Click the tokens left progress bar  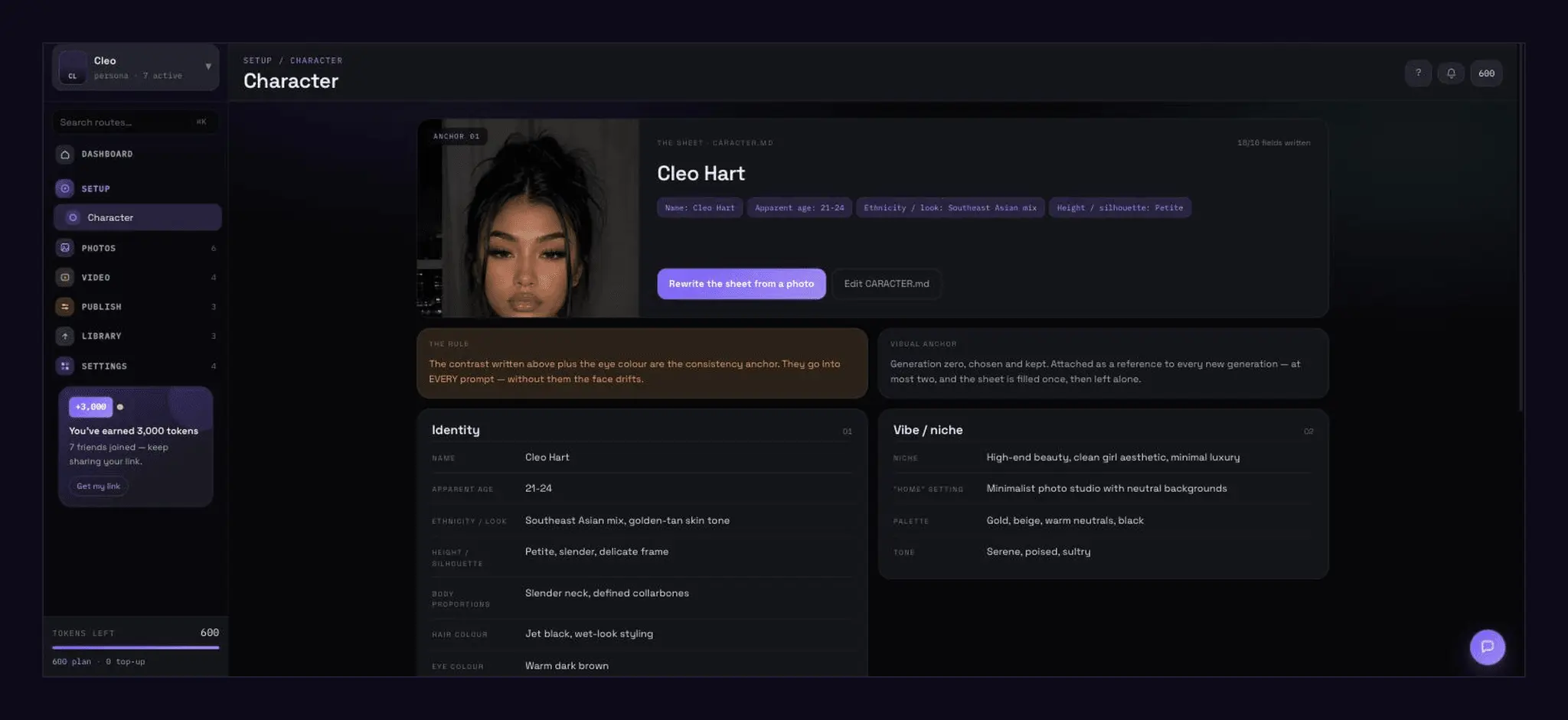[136, 647]
